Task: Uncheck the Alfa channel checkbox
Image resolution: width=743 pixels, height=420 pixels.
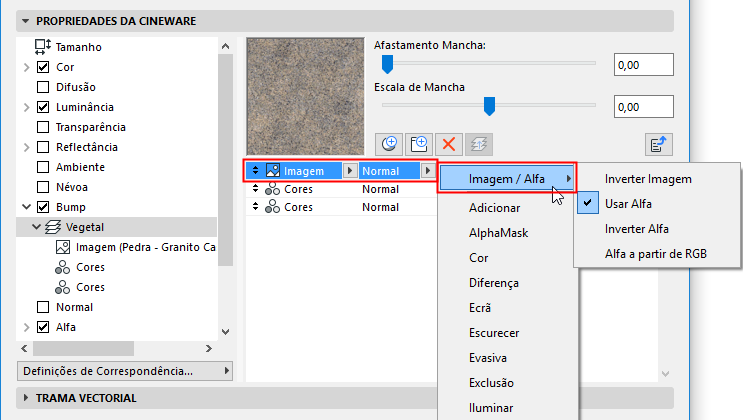Action: click(x=43, y=327)
